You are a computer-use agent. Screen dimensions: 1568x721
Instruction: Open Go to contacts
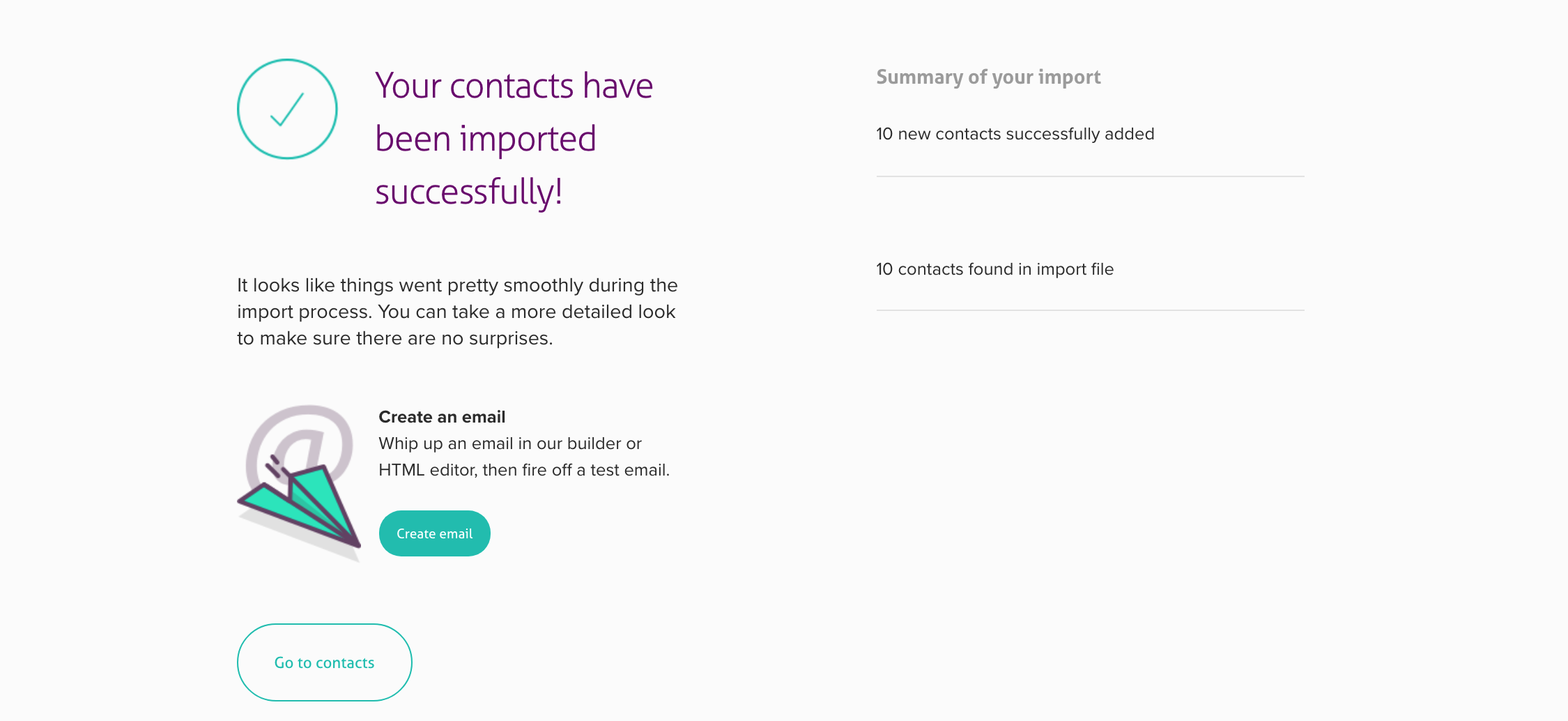pos(325,662)
